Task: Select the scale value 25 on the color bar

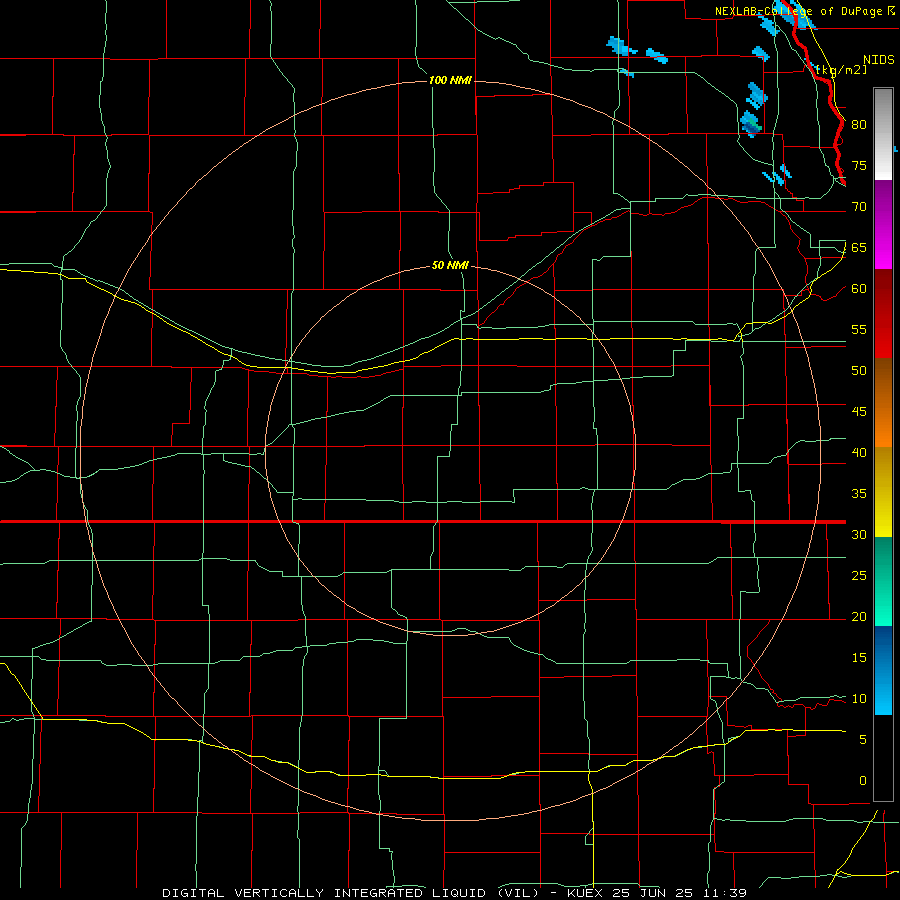Action: click(x=859, y=575)
